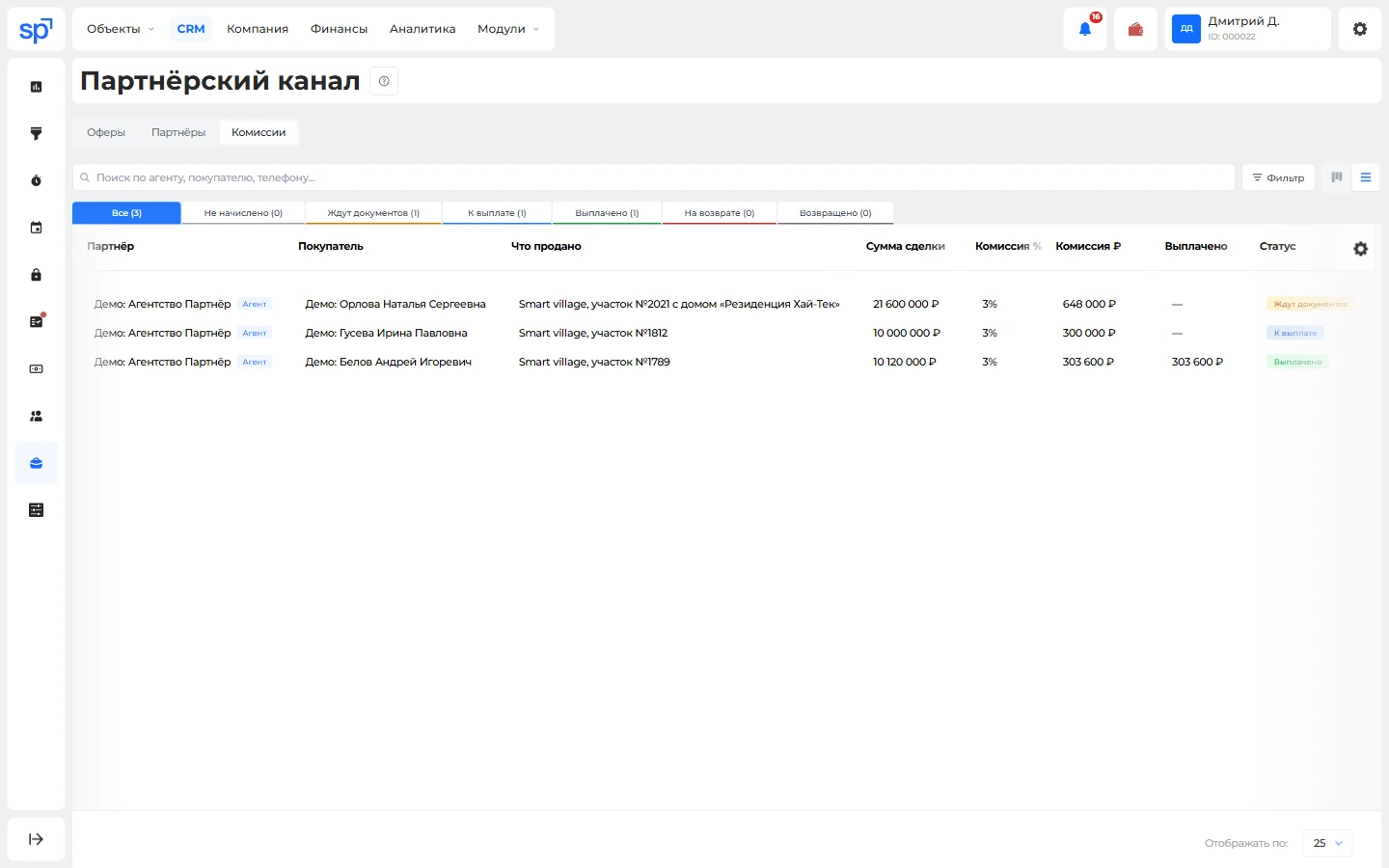The width and height of the screenshot is (1389, 868).
Task: Open the Аналитика menu item
Action: (x=422, y=29)
